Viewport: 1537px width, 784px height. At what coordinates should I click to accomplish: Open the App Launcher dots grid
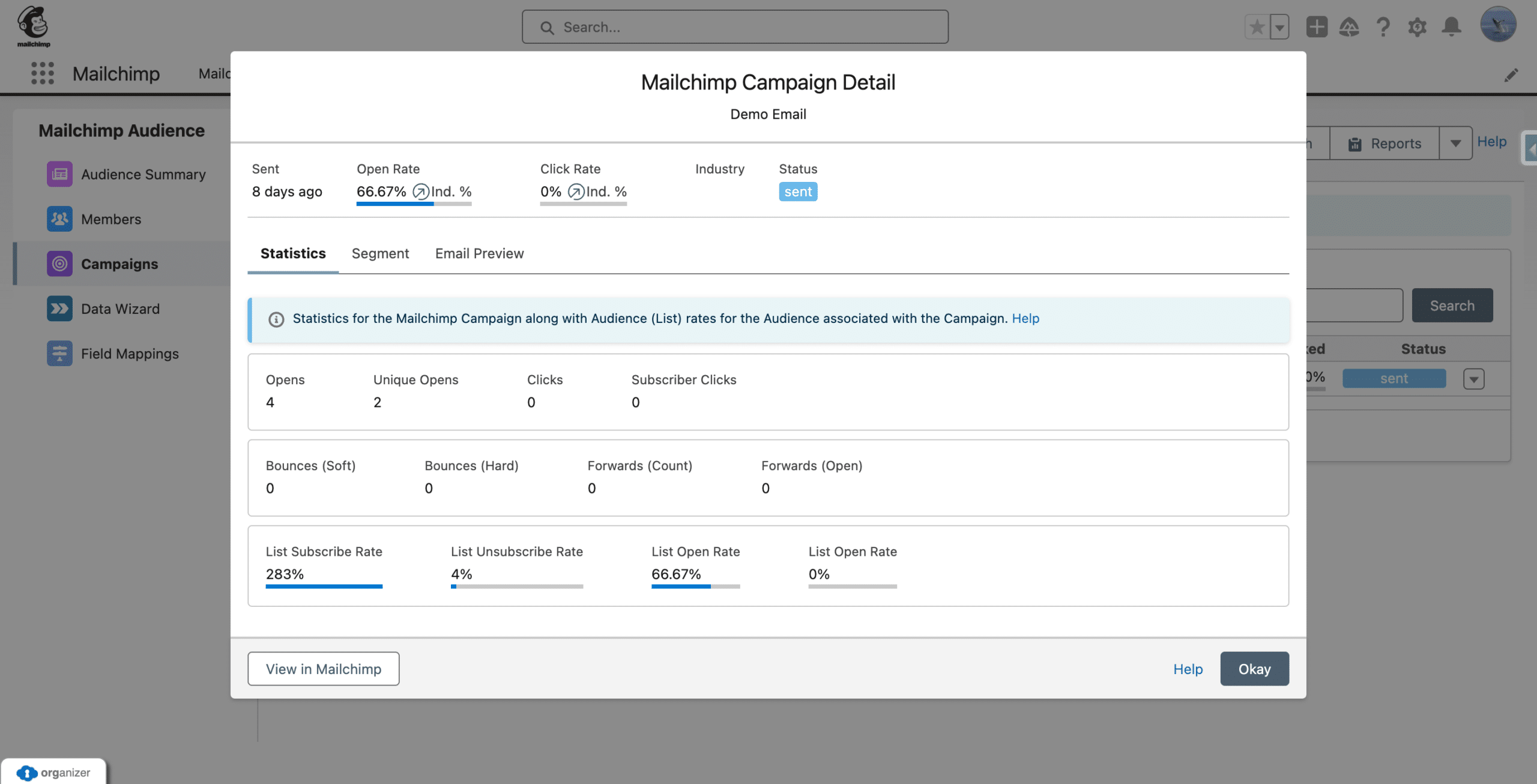tap(42, 73)
